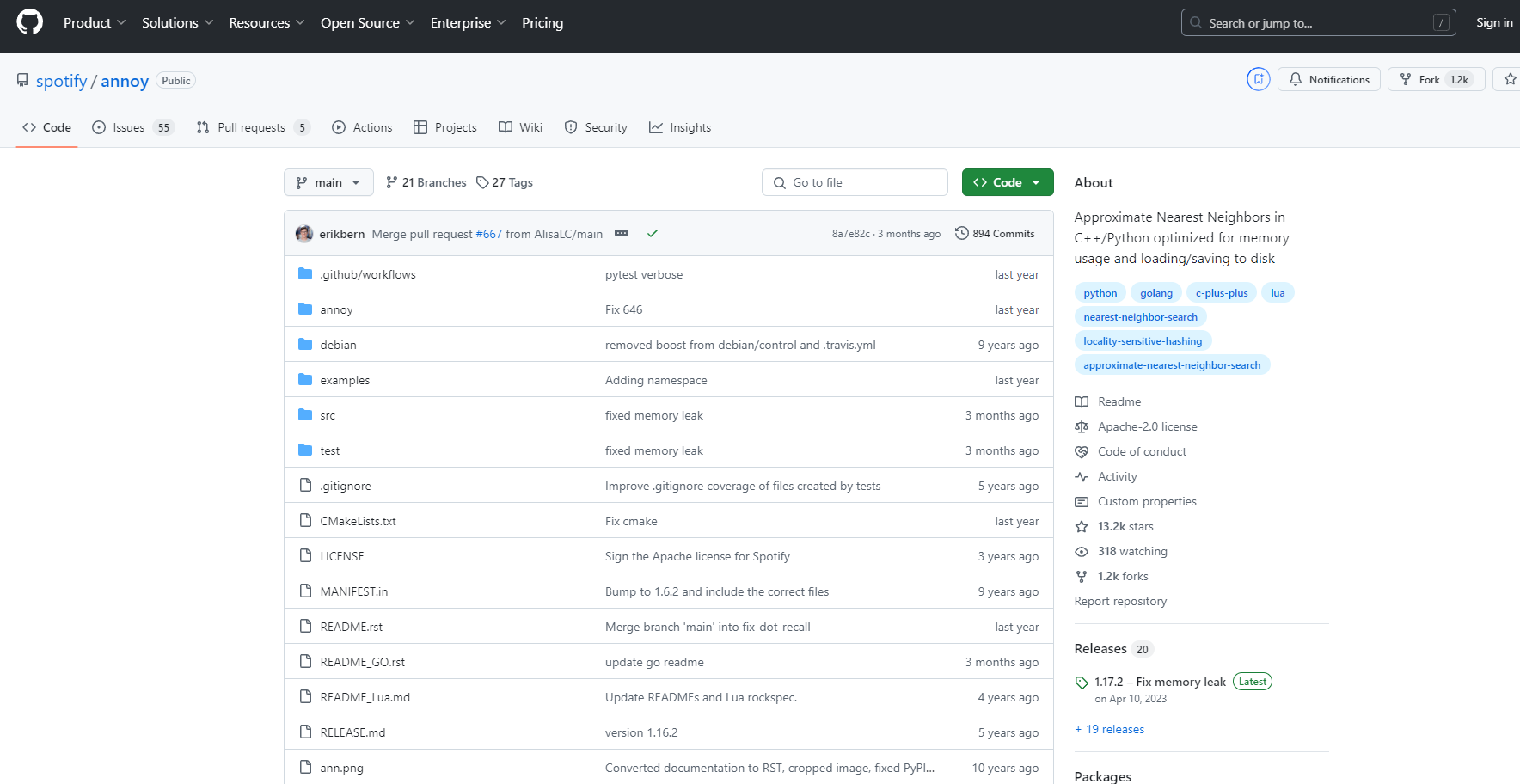Open the Insights tab
The height and width of the screenshot is (784, 1520).
click(680, 127)
